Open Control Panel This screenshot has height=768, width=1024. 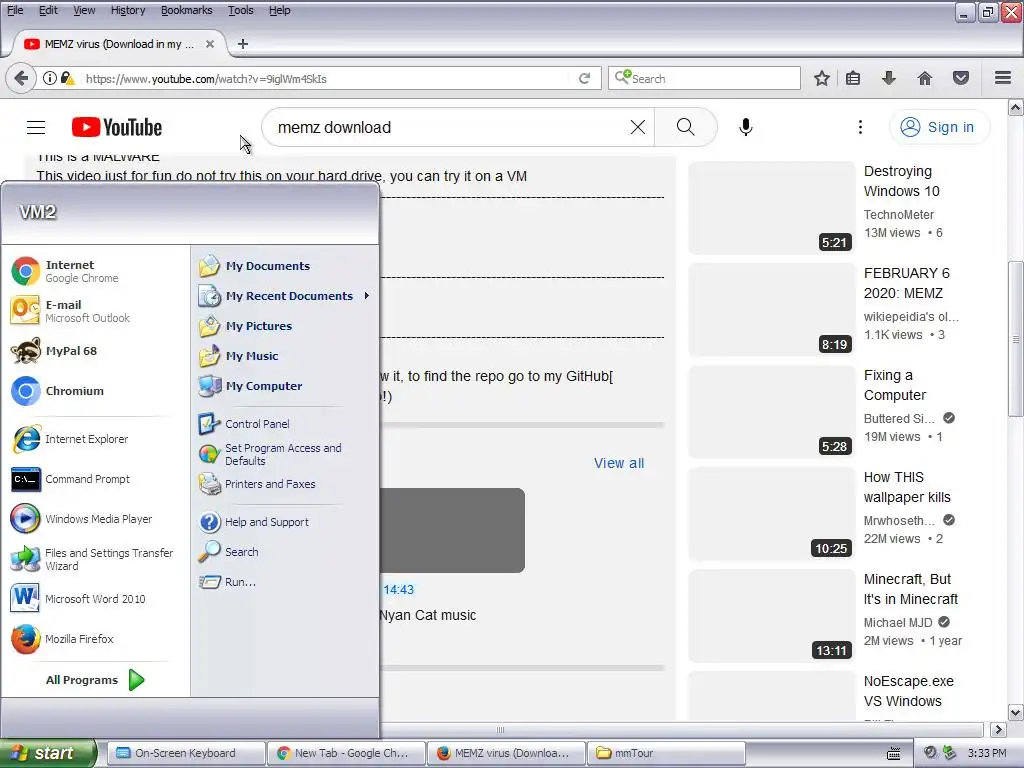click(x=285, y=424)
